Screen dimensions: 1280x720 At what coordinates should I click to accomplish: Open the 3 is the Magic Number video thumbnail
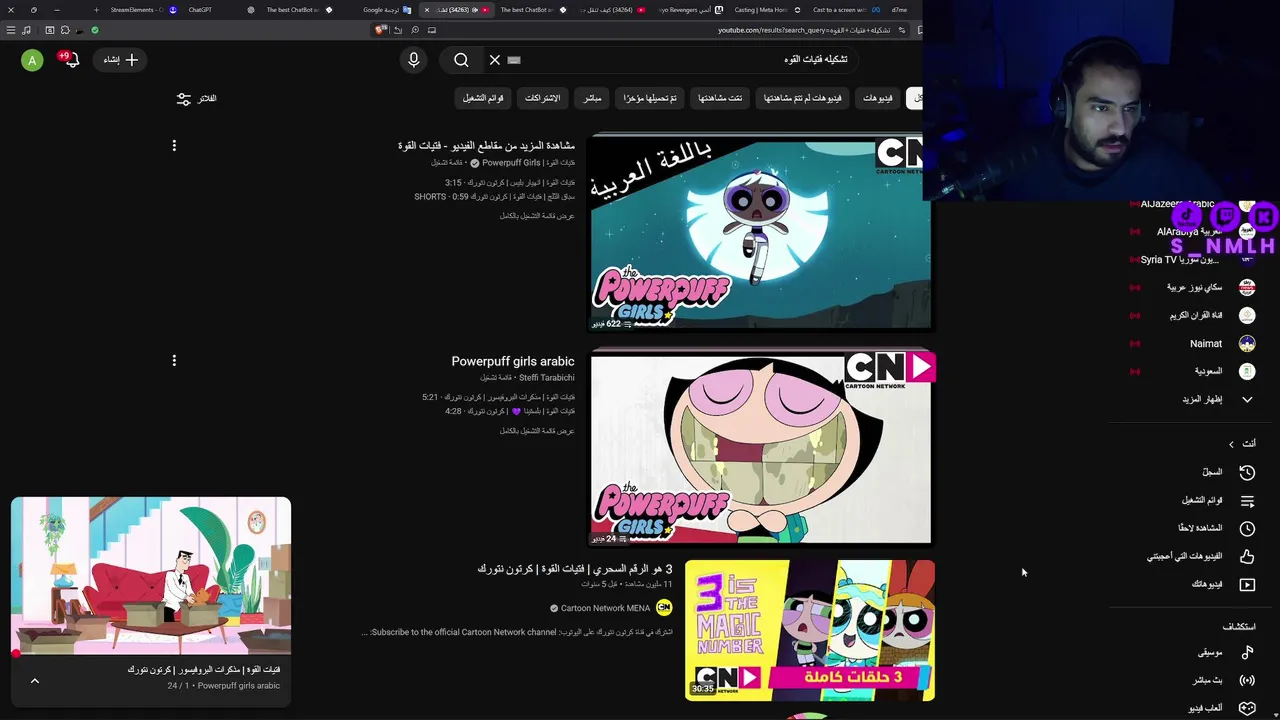tap(810, 630)
